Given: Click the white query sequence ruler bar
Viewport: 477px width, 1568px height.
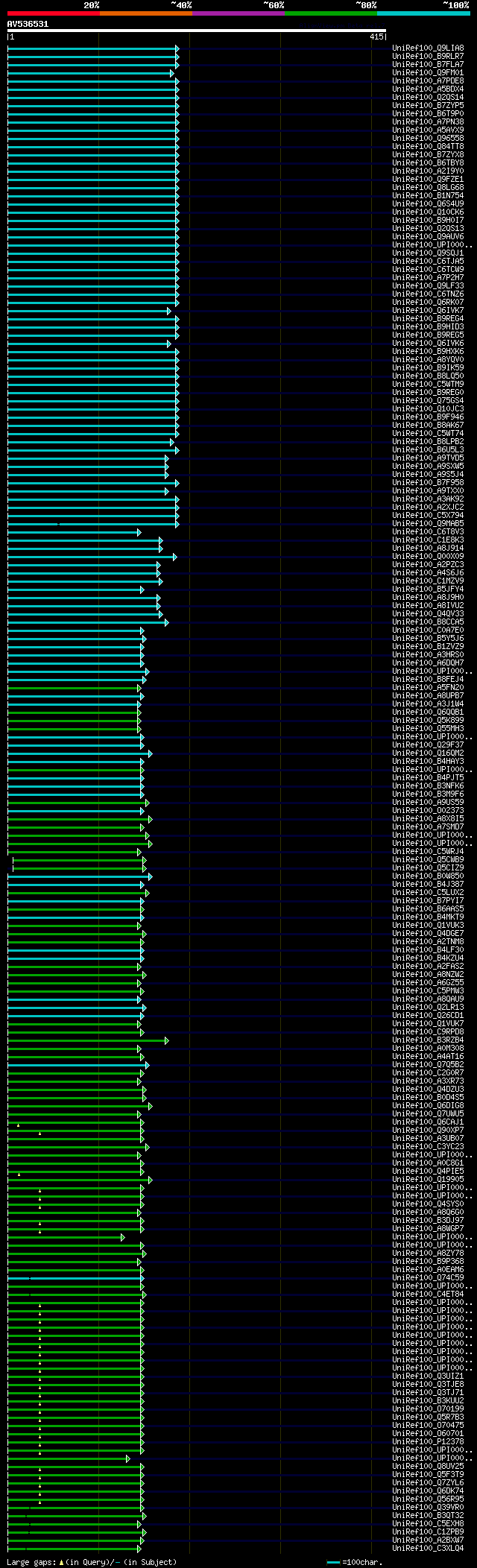Looking at the screenshot, I should tap(197, 31).
